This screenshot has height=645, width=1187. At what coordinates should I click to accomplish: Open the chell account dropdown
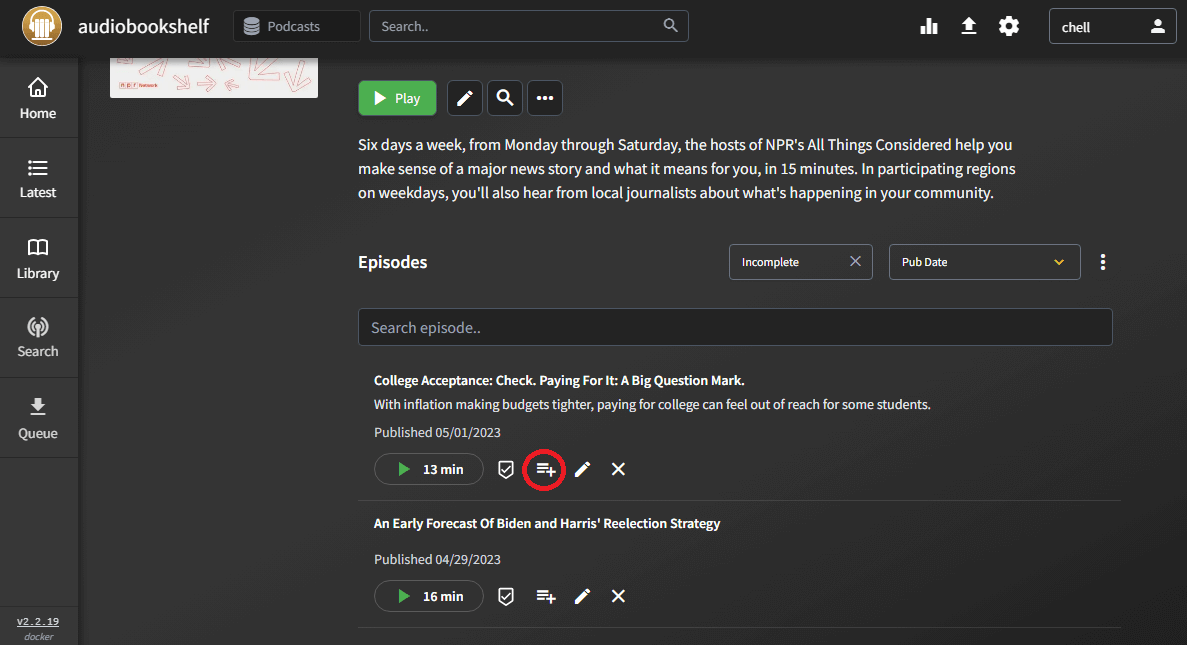tap(1112, 26)
